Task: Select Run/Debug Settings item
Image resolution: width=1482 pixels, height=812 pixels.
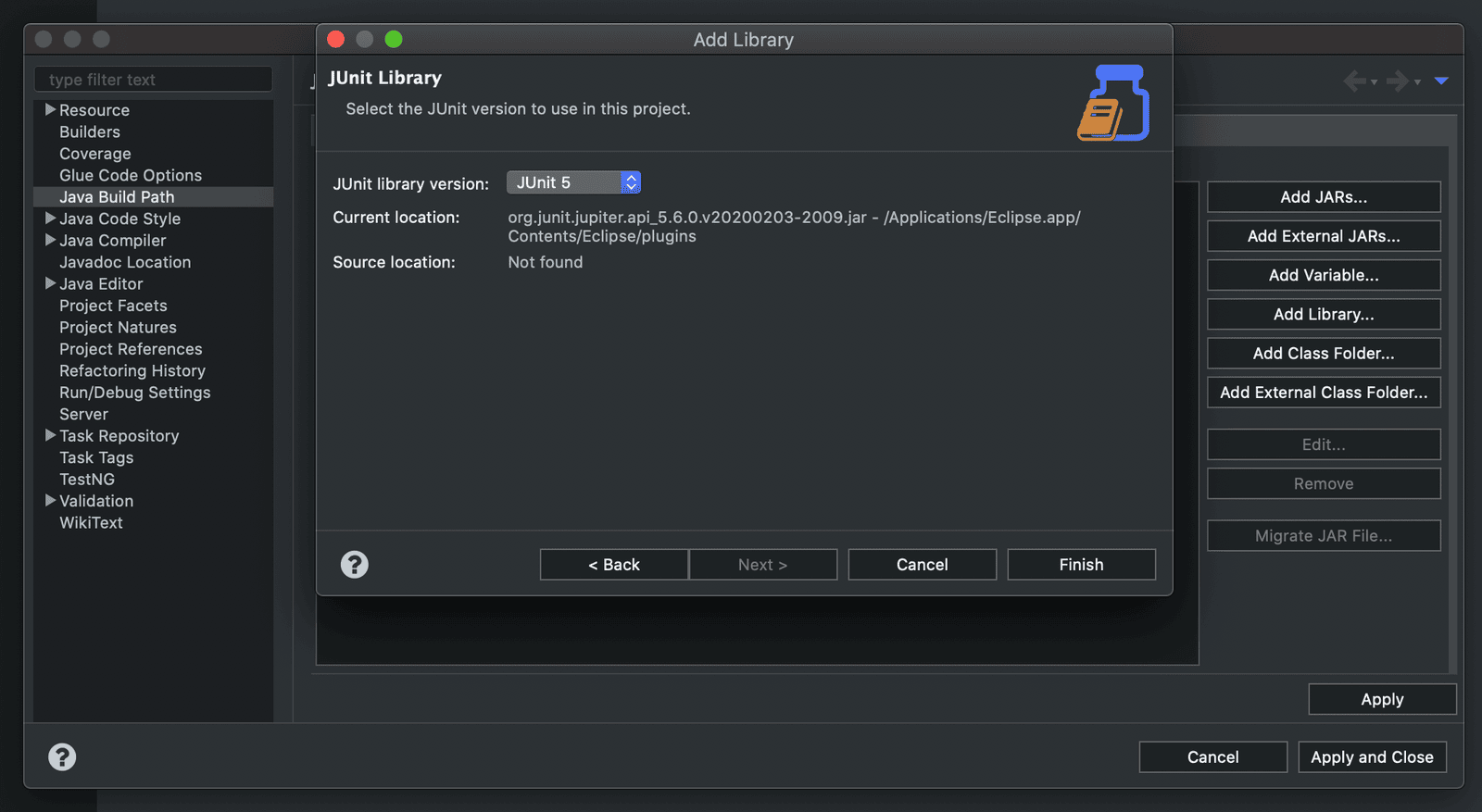Action: coord(135,393)
